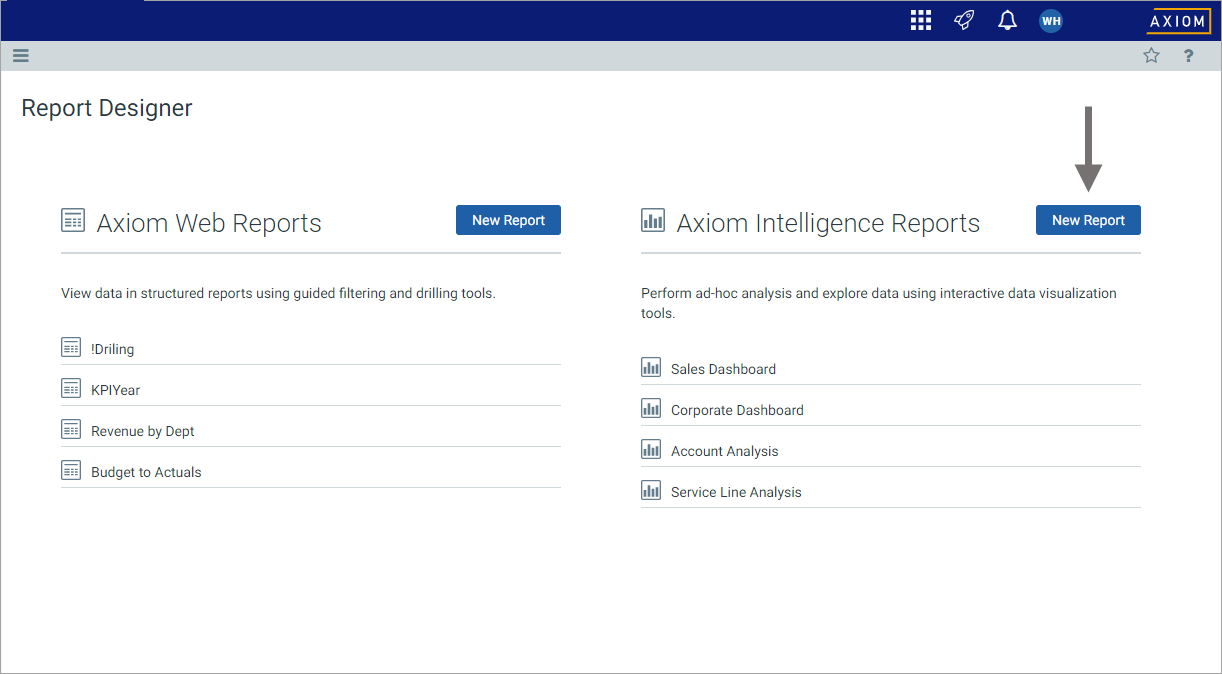Create New Report under Axiom Web Reports
The height and width of the screenshot is (674, 1222).
click(x=508, y=220)
